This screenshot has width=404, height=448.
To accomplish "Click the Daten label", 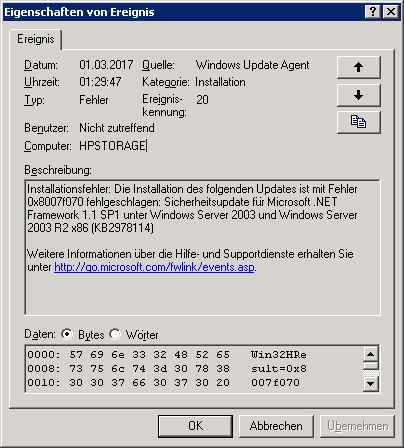I will (40, 334).
